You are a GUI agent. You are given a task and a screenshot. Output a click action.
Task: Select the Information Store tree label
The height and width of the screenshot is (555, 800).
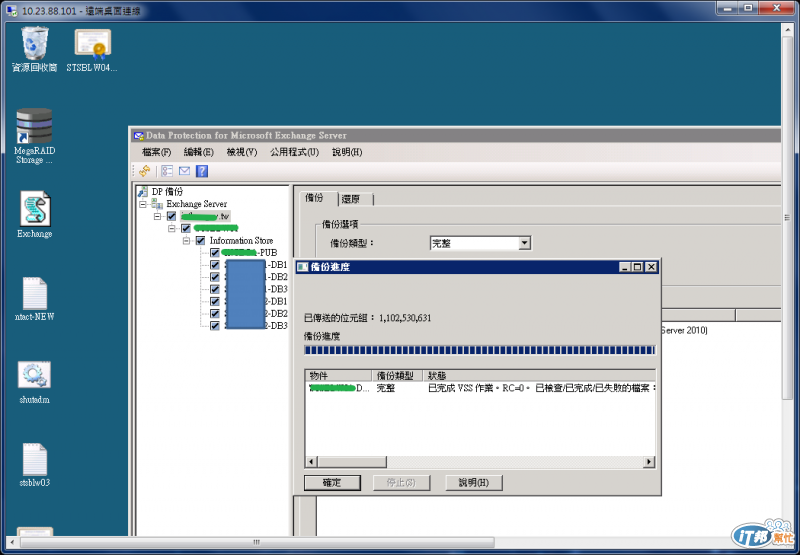click(241, 240)
